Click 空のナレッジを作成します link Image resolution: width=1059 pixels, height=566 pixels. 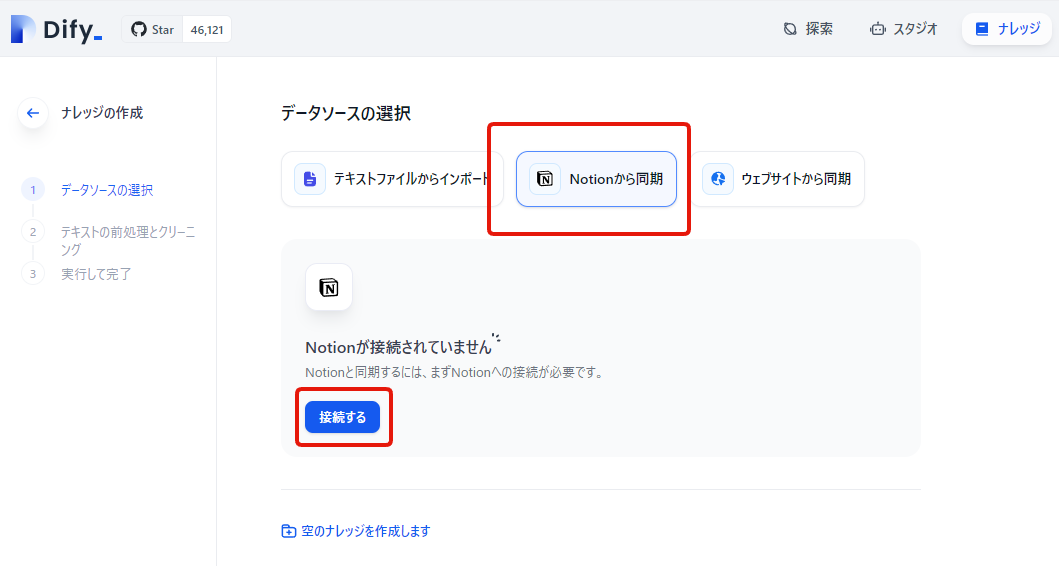click(x=356, y=531)
